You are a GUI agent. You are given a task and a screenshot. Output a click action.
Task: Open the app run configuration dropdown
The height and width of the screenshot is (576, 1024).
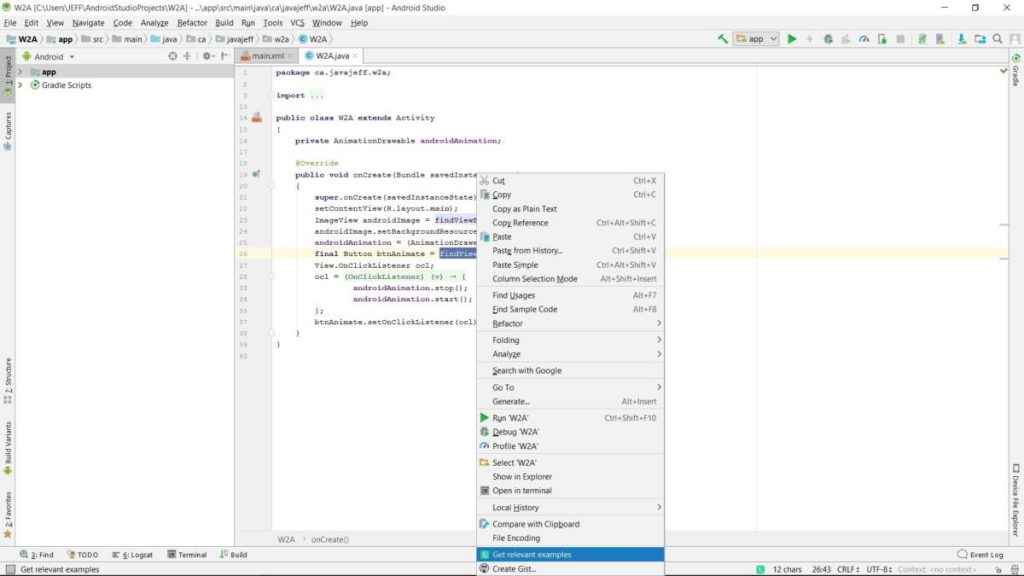(x=756, y=39)
